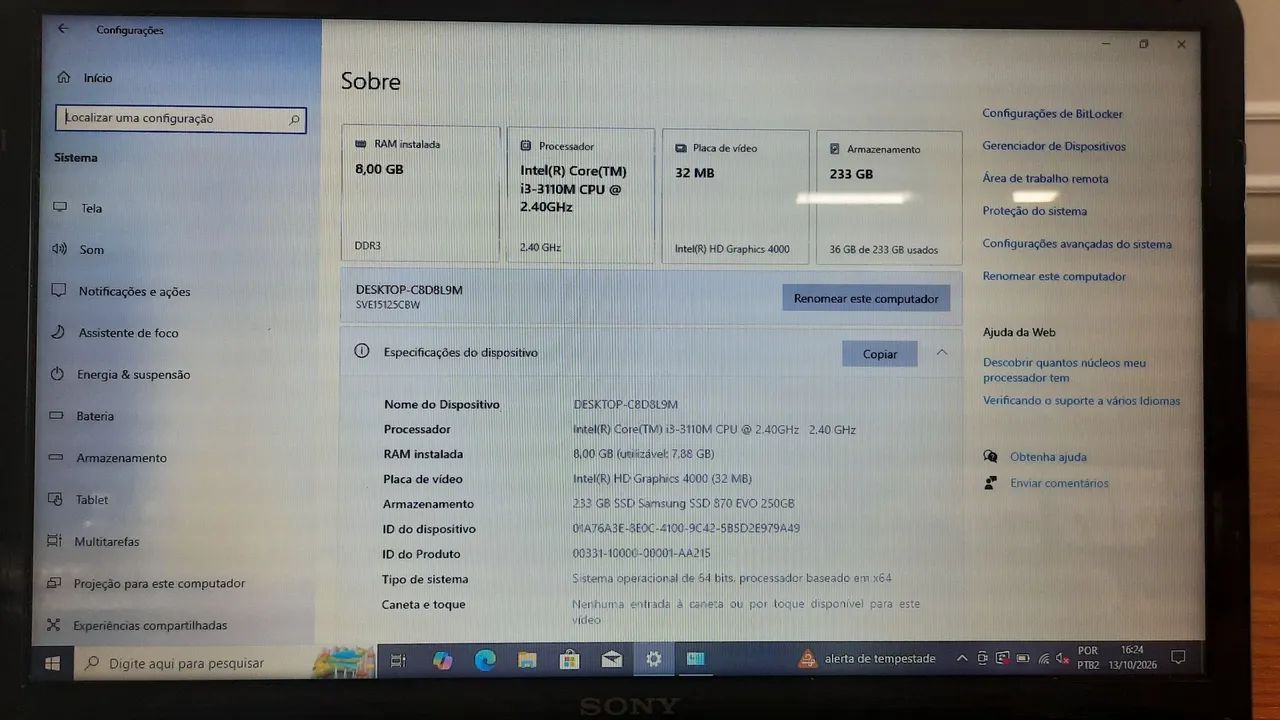Open Configurações avançadas do sistema link
The image size is (1280, 720).
tap(1077, 244)
